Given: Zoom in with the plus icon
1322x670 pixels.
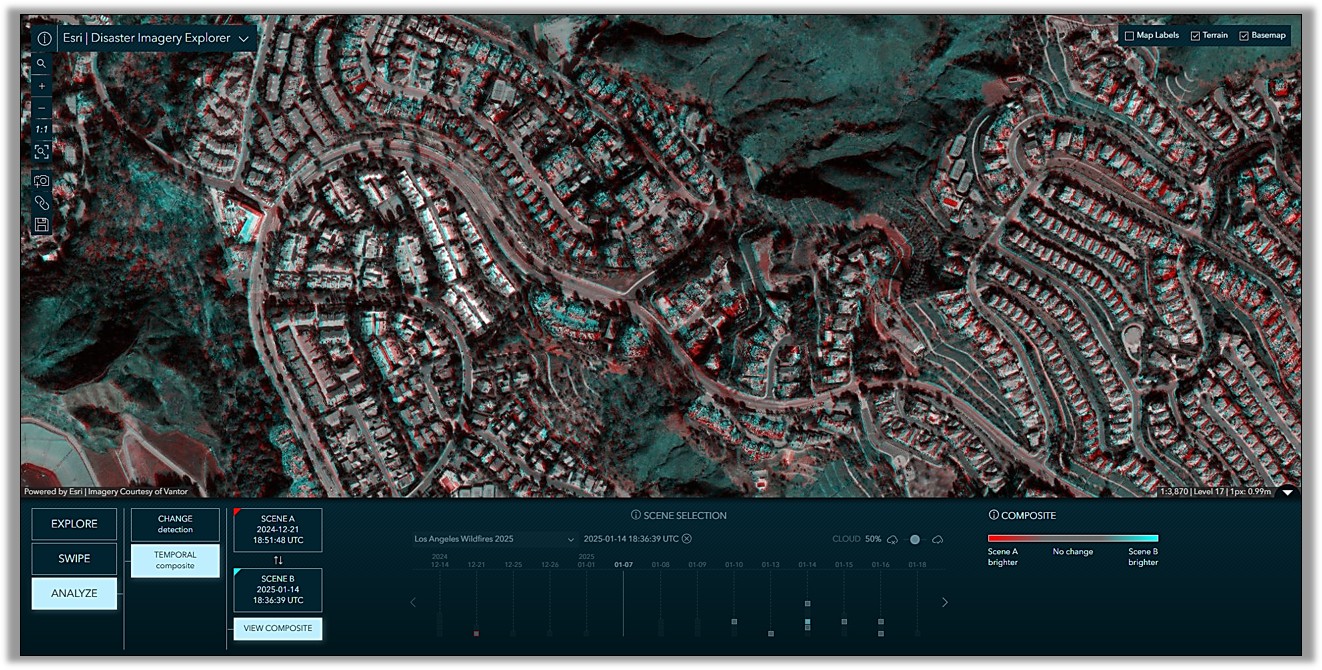Looking at the screenshot, I should [x=42, y=86].
